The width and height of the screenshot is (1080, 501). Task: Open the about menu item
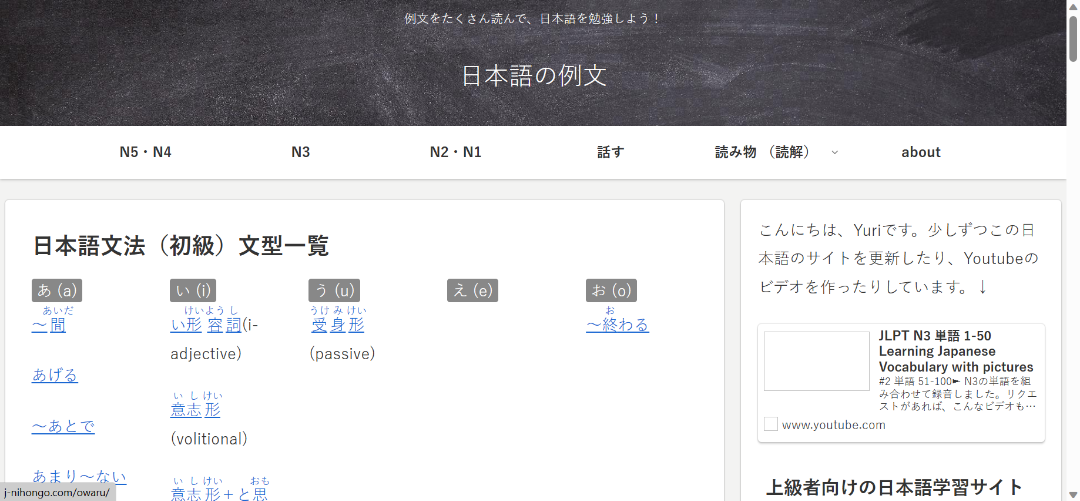[921, 152]
